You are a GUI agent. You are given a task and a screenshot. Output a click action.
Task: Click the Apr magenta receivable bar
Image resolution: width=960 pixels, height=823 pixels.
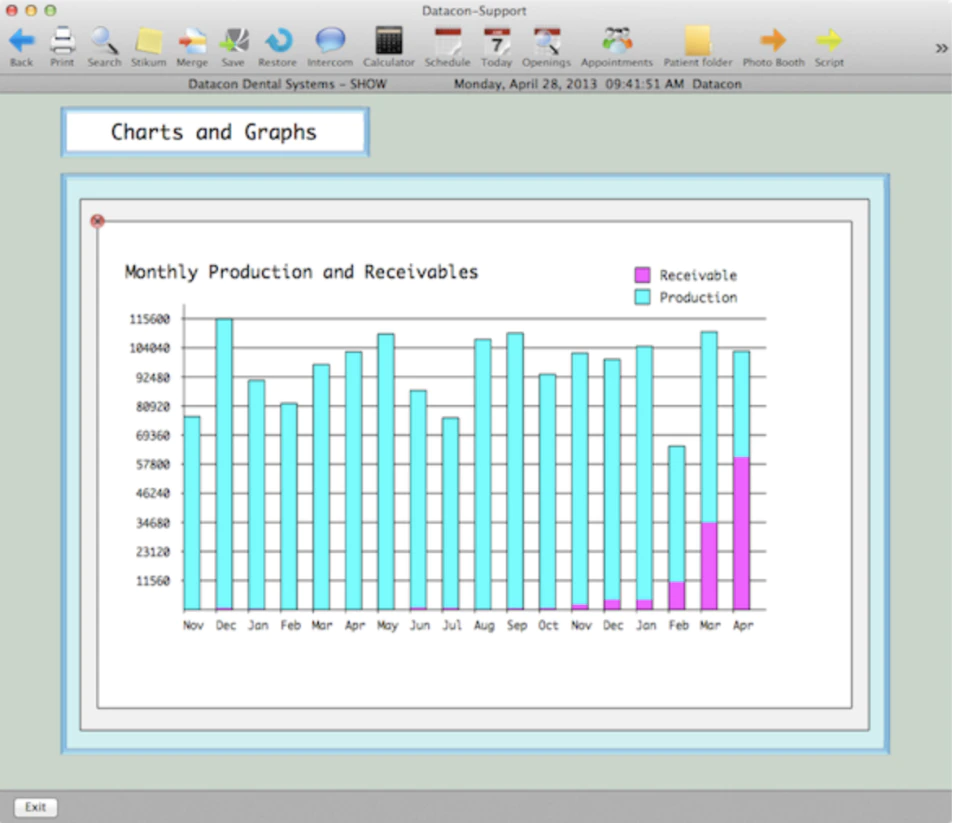click(741, 533)
